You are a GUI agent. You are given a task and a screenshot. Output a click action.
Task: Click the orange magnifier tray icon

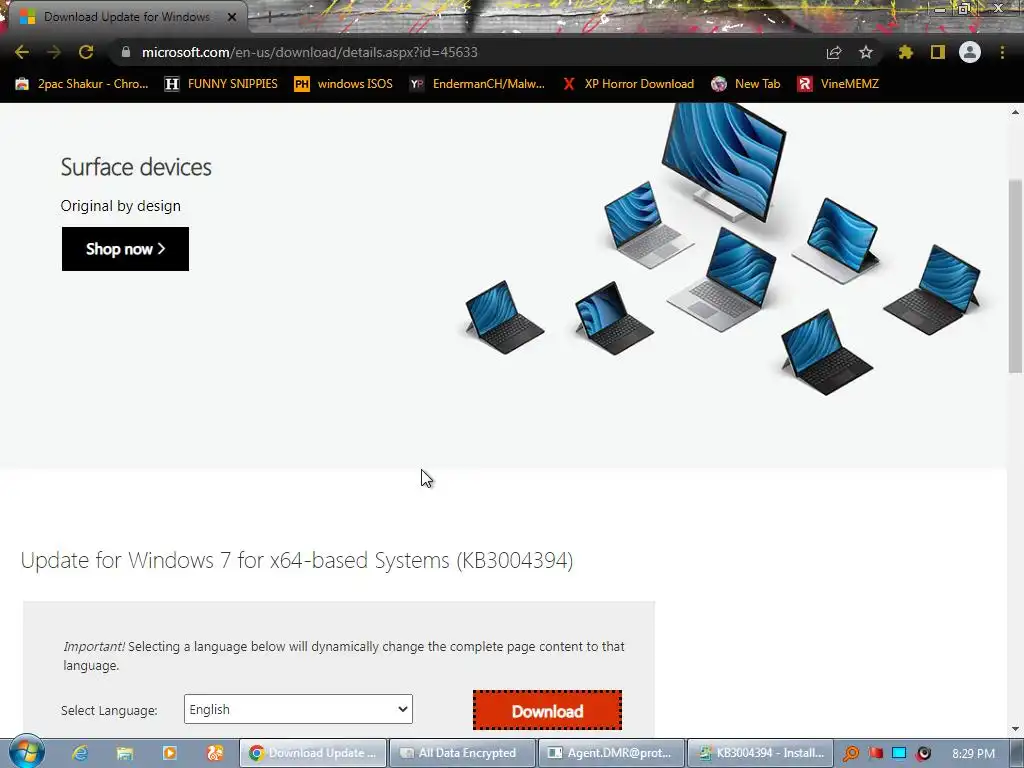click(x=851, y=753)
